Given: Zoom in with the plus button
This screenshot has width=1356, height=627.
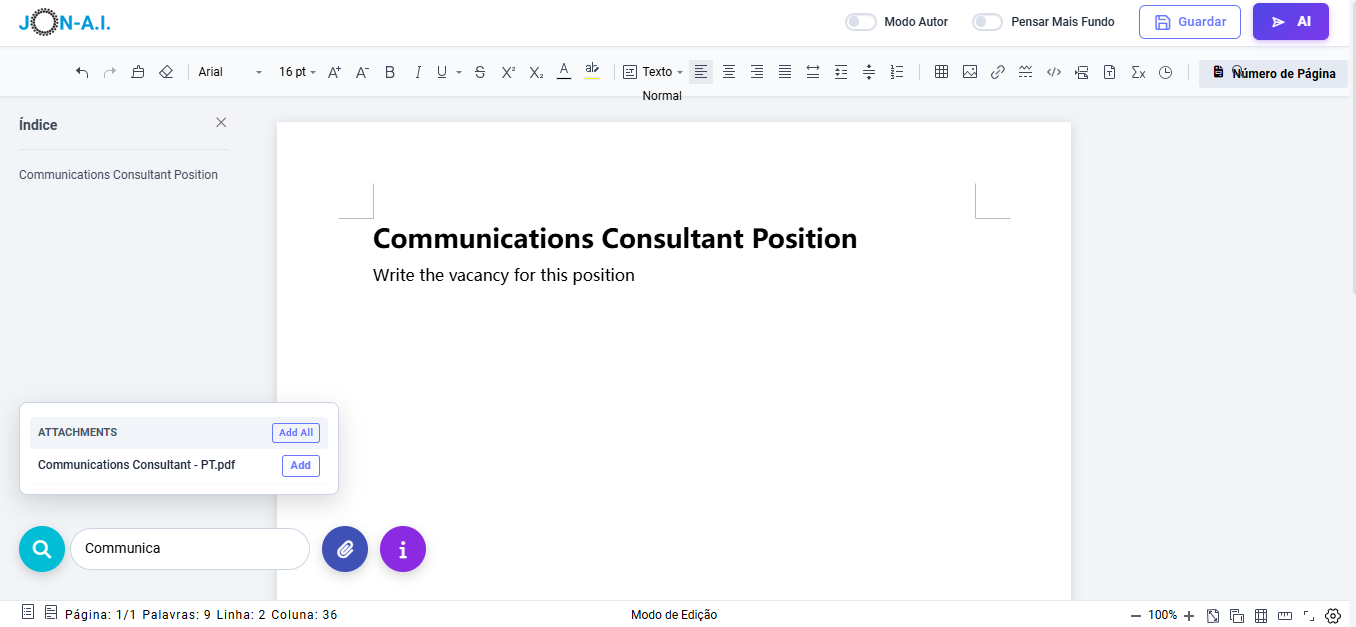Looking at the screenshot, I should click(x=1189, y=616).
